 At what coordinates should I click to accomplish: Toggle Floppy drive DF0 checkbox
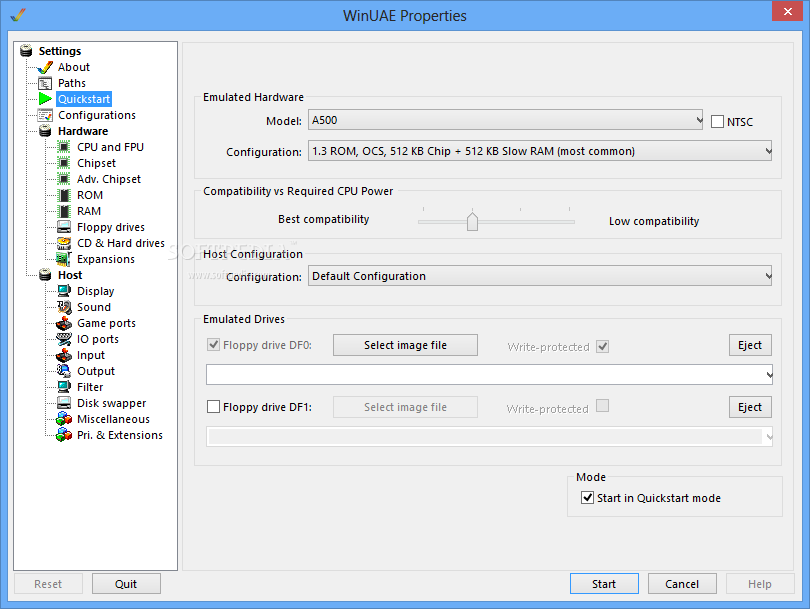(x=213, y=345)
